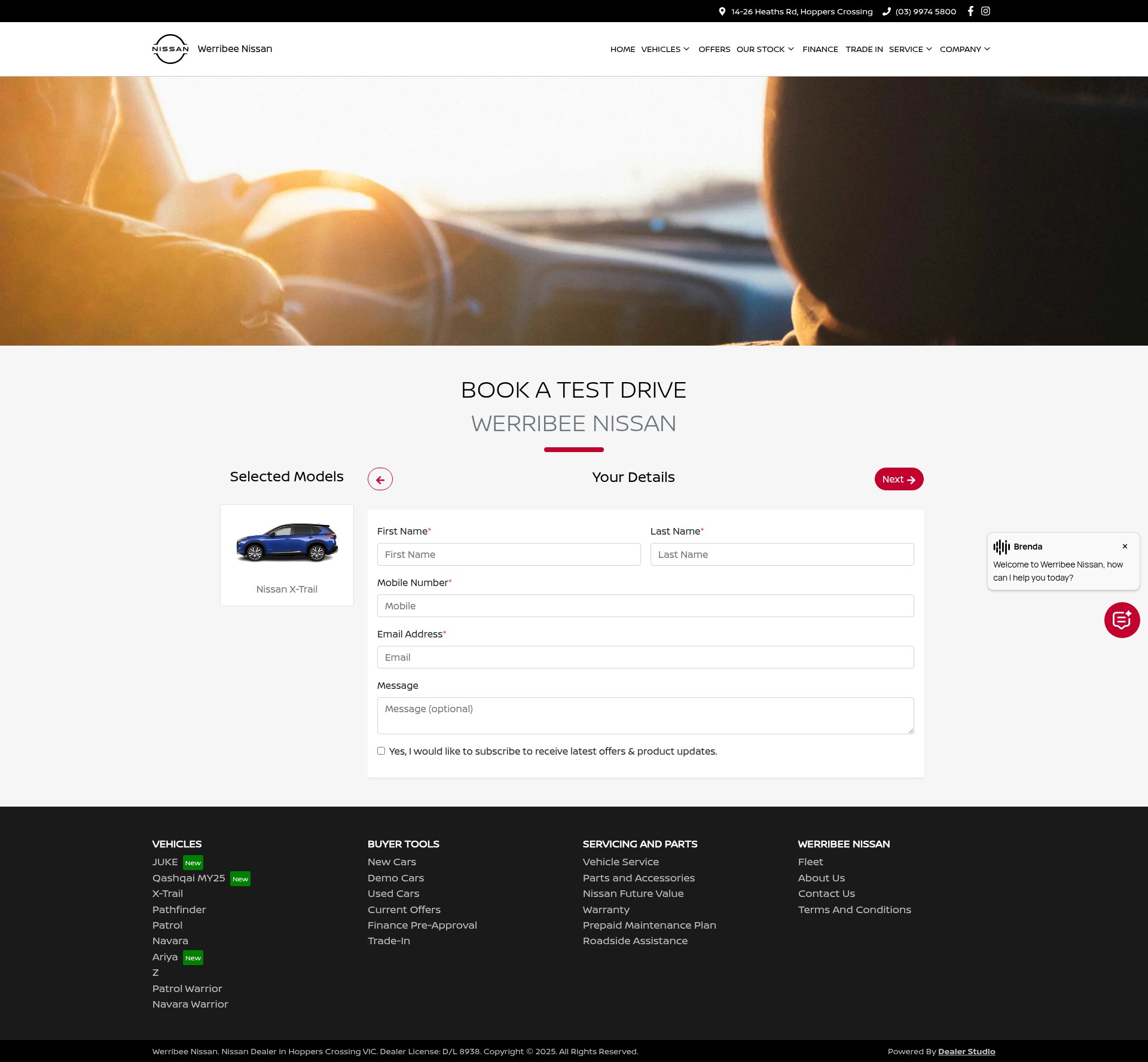Open X-Trail footer link
Image resolution: width=1148 pixels, height=1062 pixels.
click(x=167, y=893)
